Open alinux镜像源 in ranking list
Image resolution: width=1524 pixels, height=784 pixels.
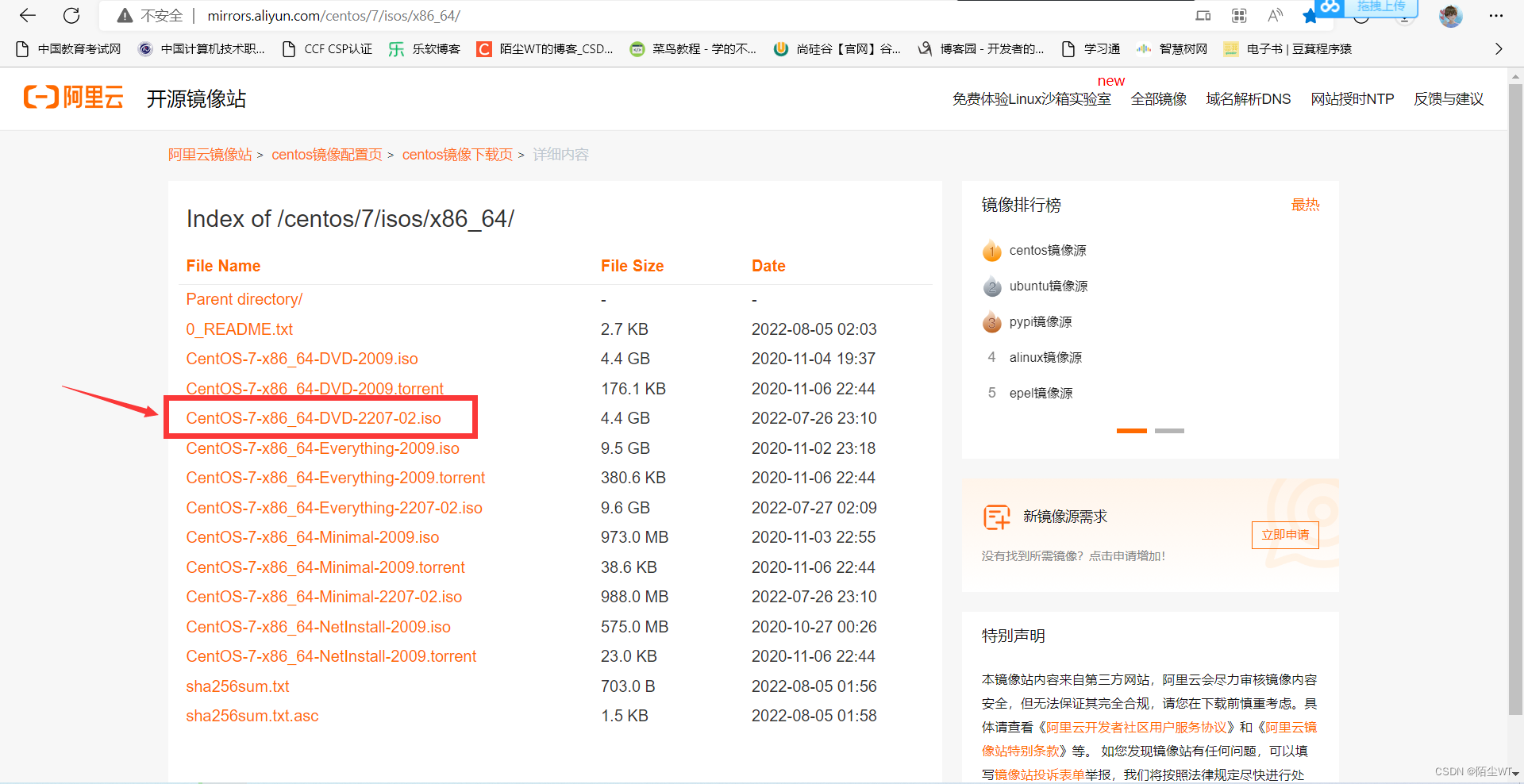tap(1045, 358)
